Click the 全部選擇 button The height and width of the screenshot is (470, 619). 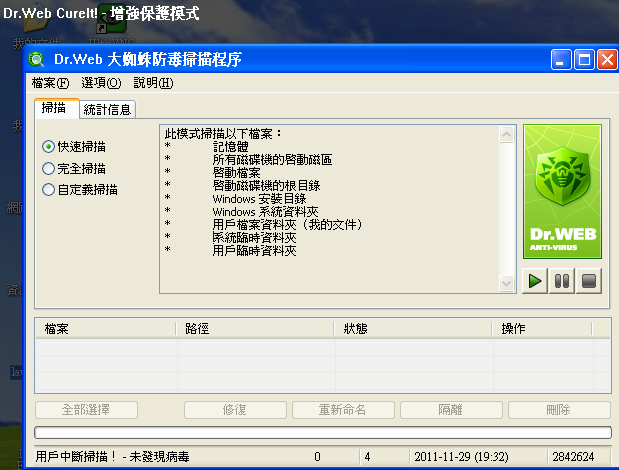(86, 410)
